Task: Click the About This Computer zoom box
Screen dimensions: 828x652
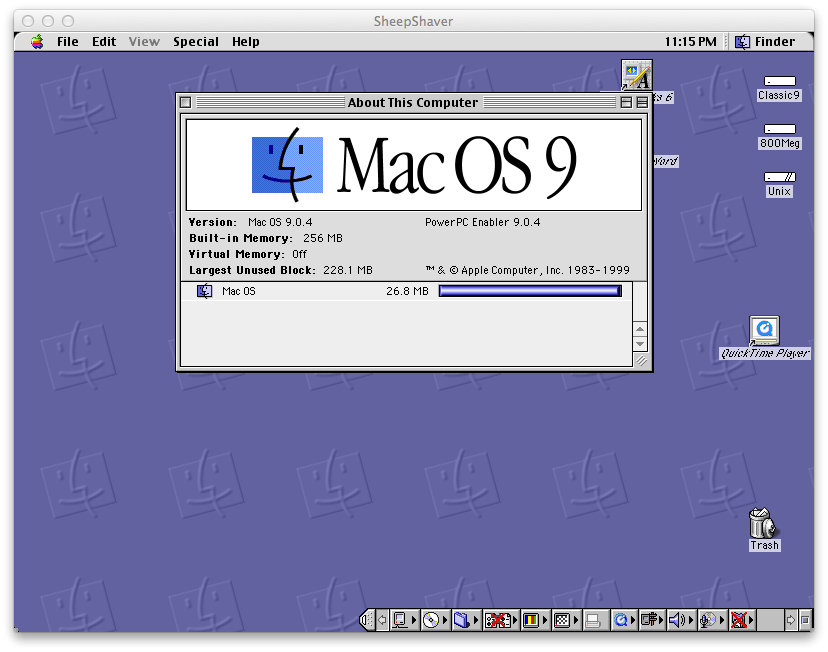Action: [626, 102]
